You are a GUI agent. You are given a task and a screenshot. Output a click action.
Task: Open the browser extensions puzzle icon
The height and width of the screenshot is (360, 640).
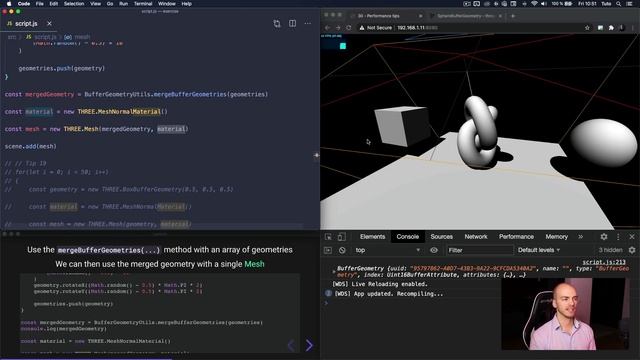[x=611, y=28]
